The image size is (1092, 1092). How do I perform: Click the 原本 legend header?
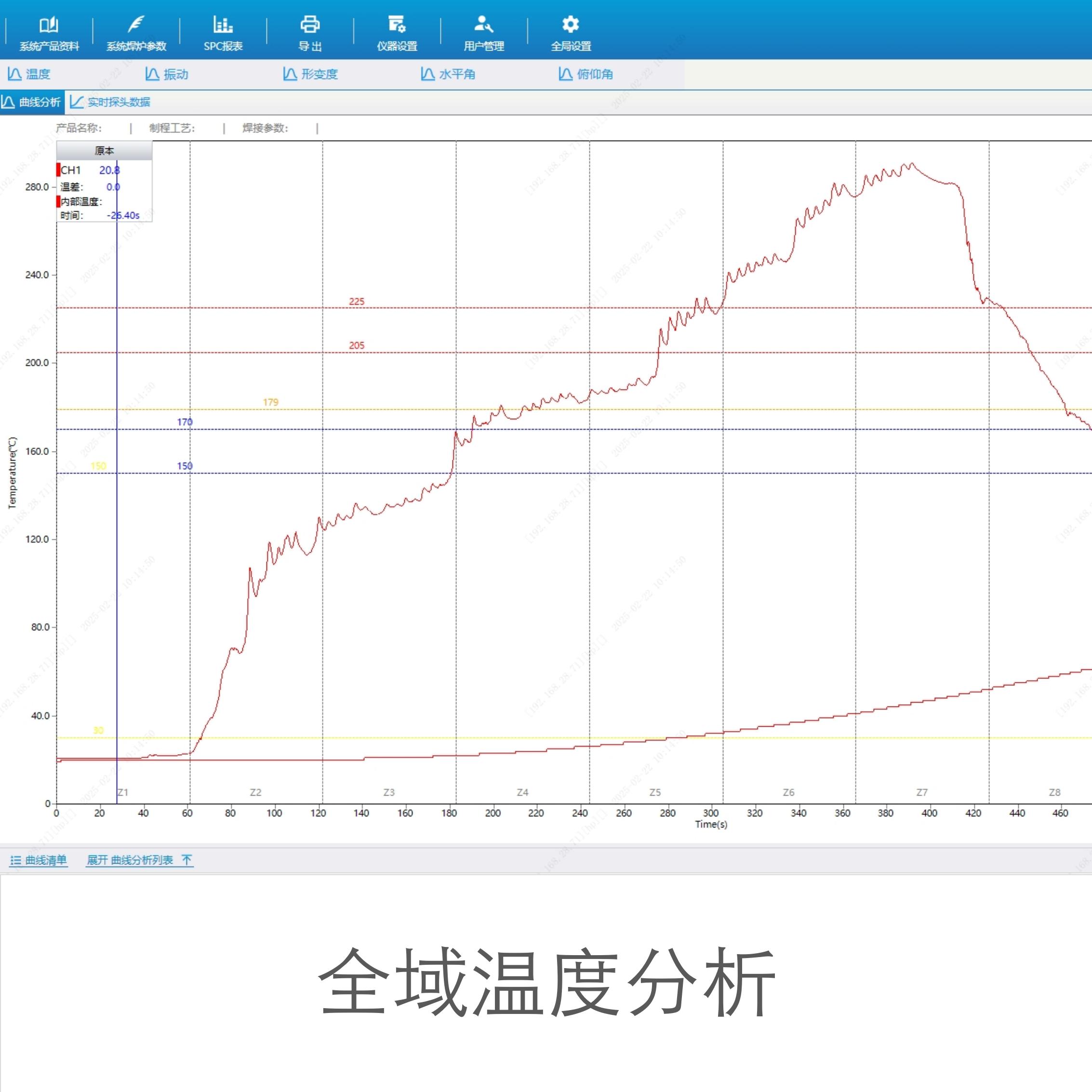104,150
